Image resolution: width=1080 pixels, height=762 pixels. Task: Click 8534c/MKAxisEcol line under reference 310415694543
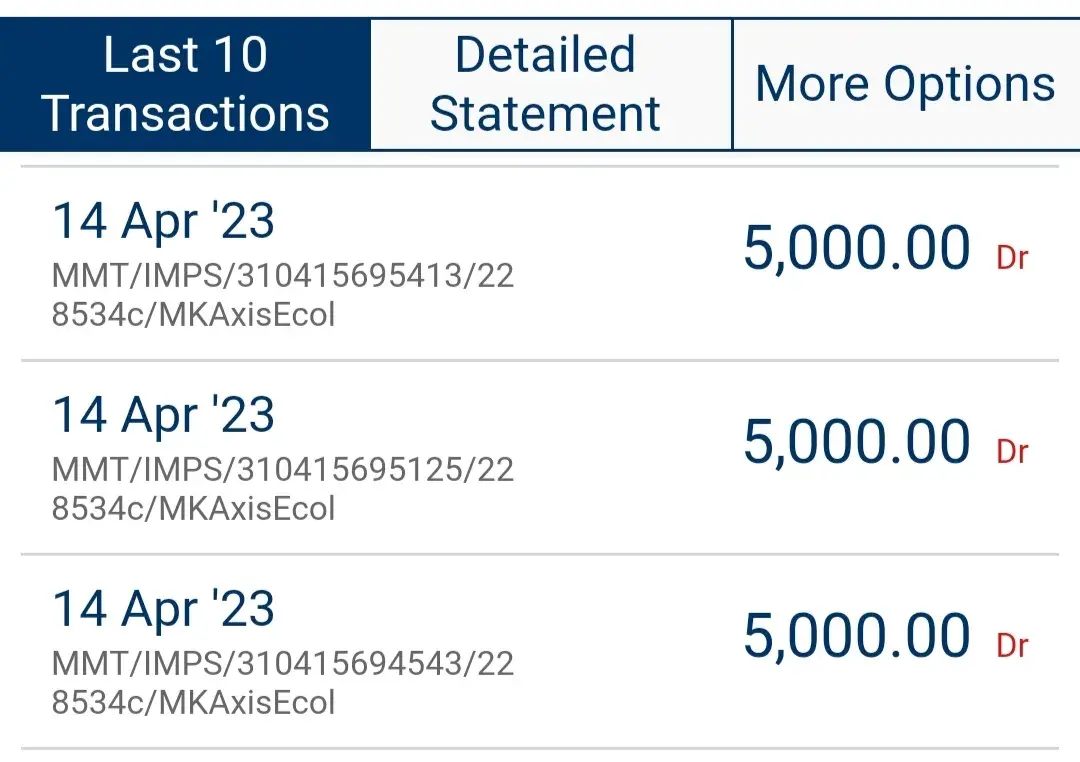pyautogui.click(x=193, y=703)
